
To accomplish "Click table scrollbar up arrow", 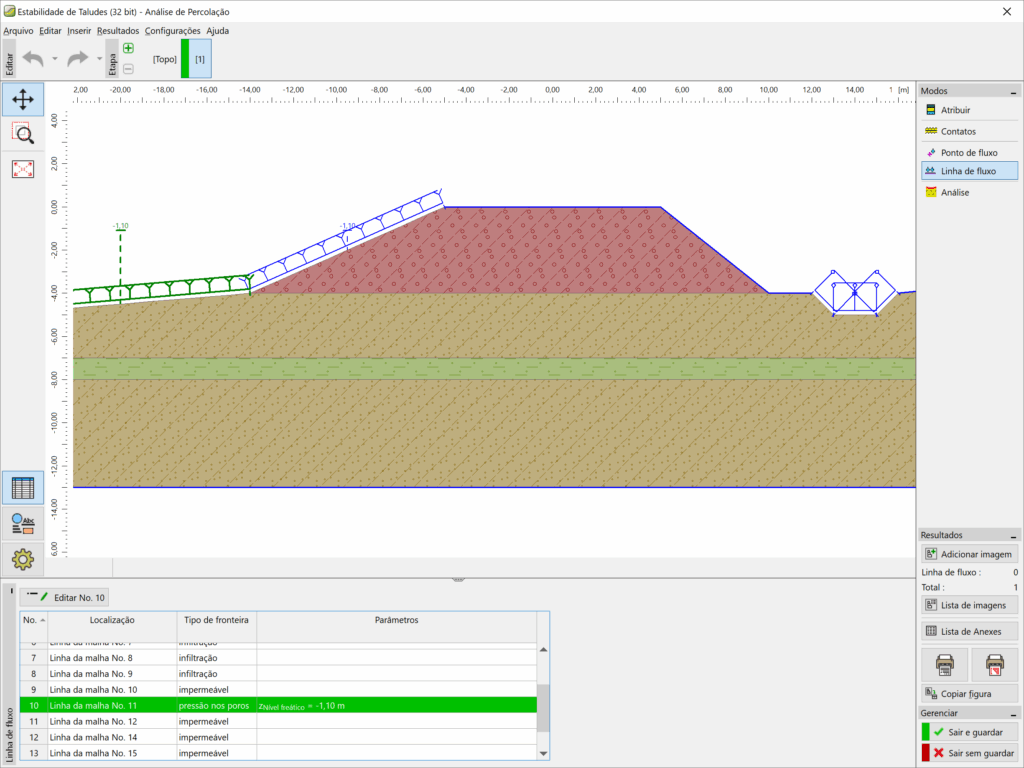I will (x=543, y=650).
